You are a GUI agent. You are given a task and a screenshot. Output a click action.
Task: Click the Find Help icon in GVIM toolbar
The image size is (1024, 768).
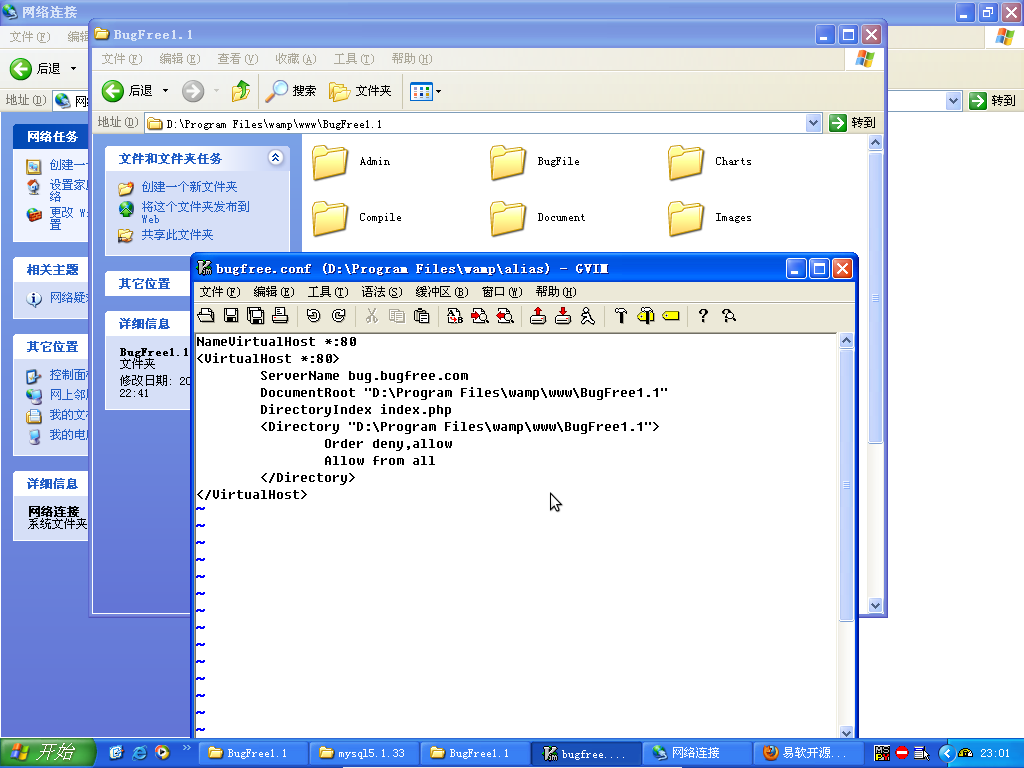(x=729, y=316)
